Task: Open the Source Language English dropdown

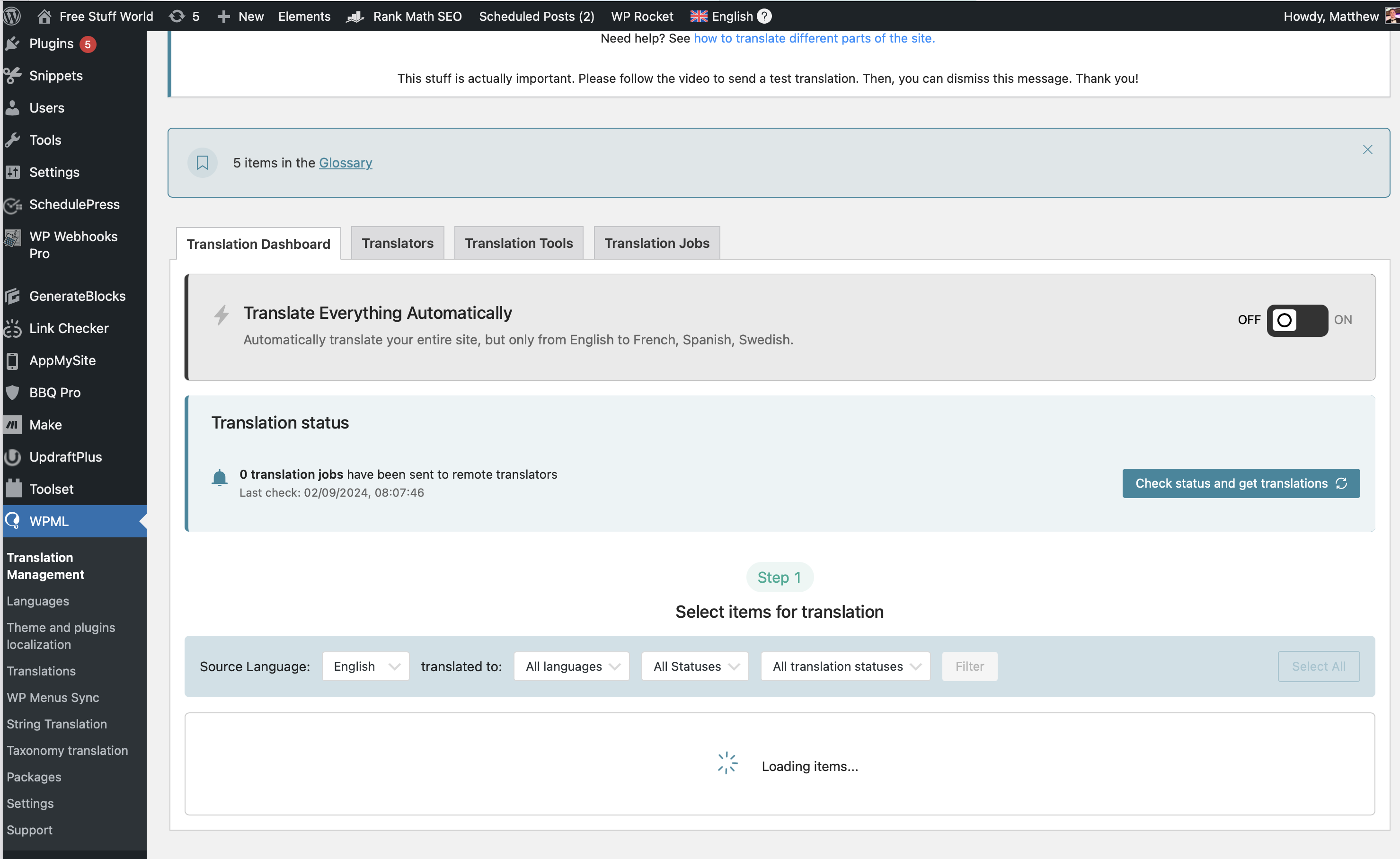Action: [x=365, y=666]
